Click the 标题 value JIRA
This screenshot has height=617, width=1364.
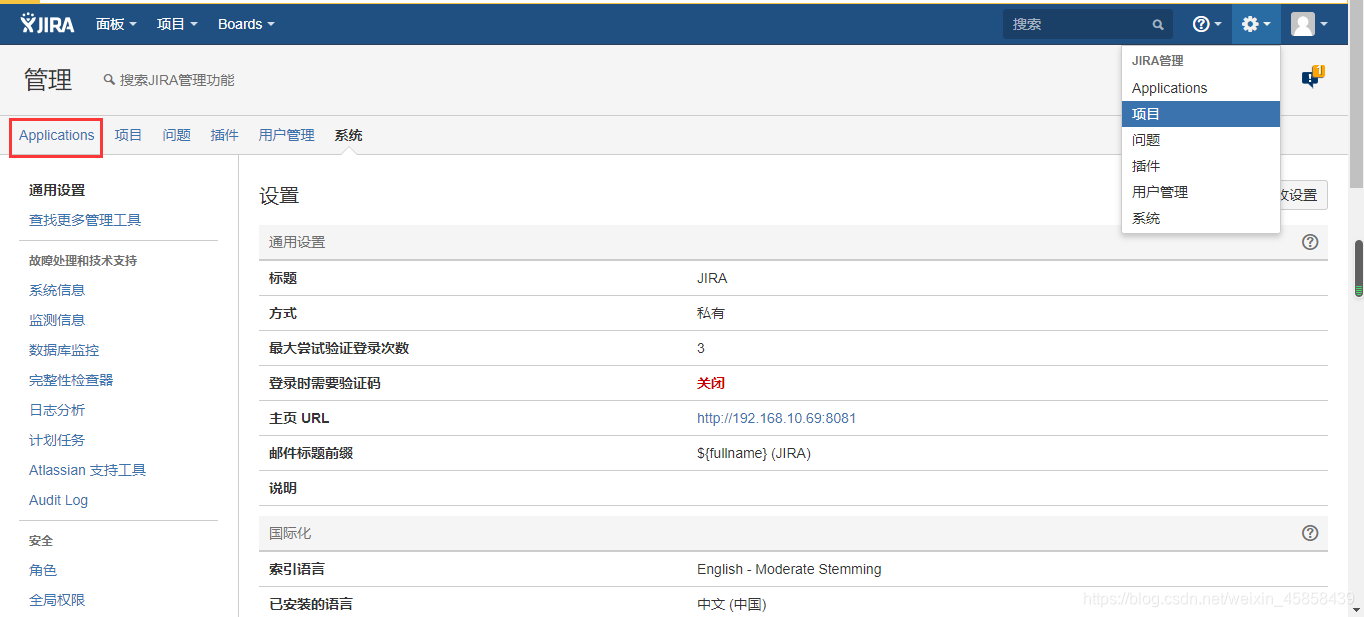[712, 278]
